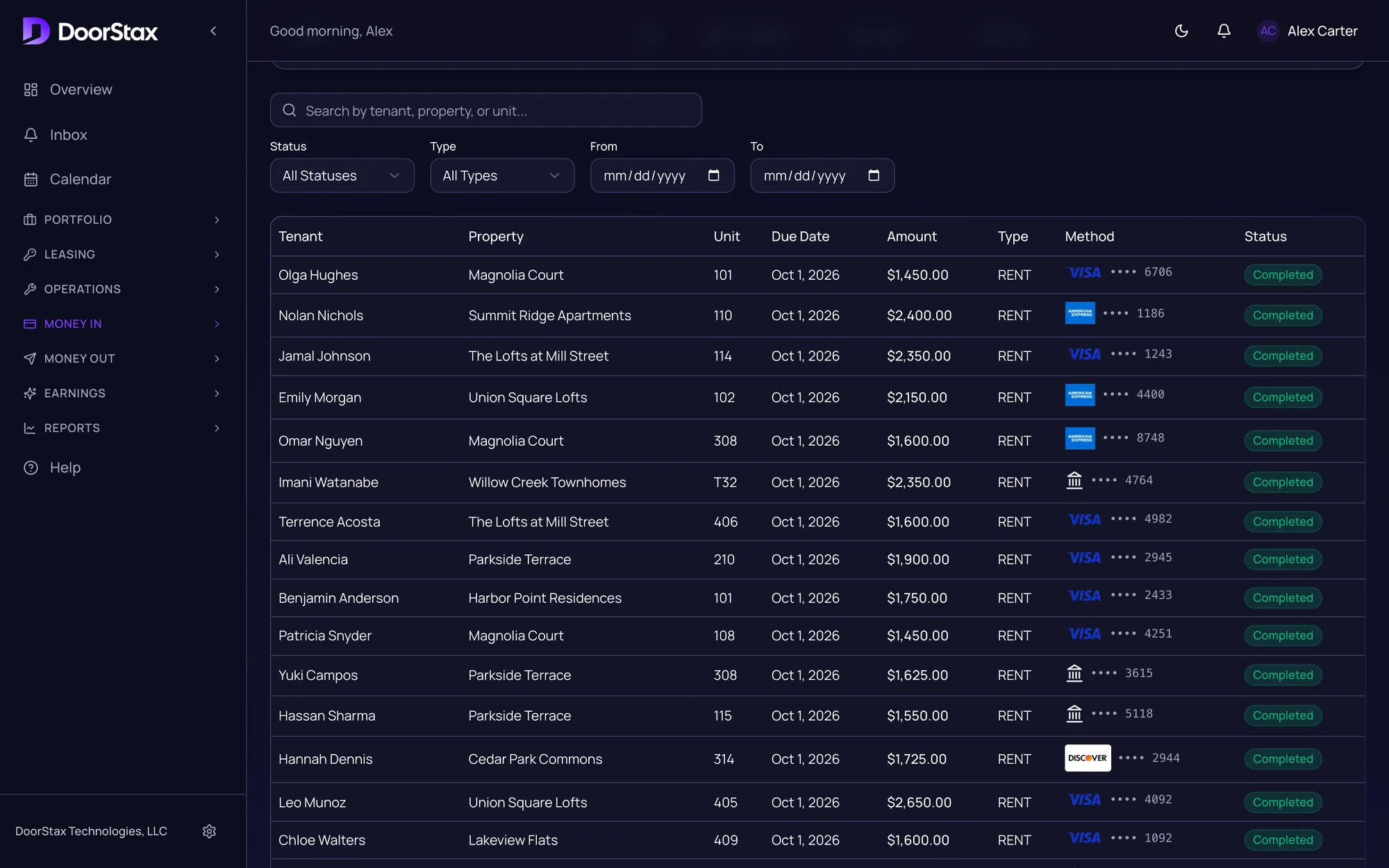Click Lakeview Flats property cell
The width and height of the screenshot is (1389, 868).
[513, 840]
